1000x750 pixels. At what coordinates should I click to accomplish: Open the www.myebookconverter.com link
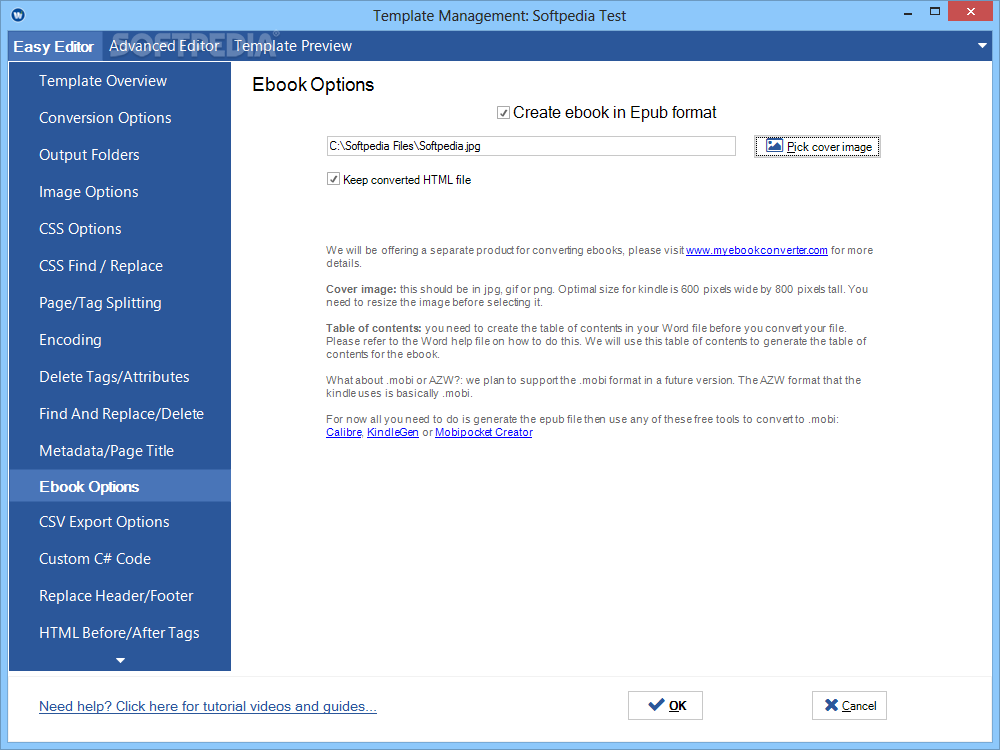tap(756, 251)
